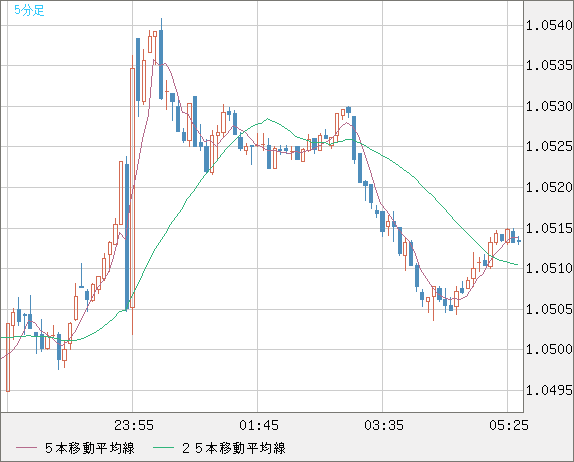Select the 1.0505 price axis label
The width and height of the screenshot is (574, 462).
click(x=549, y=309)
